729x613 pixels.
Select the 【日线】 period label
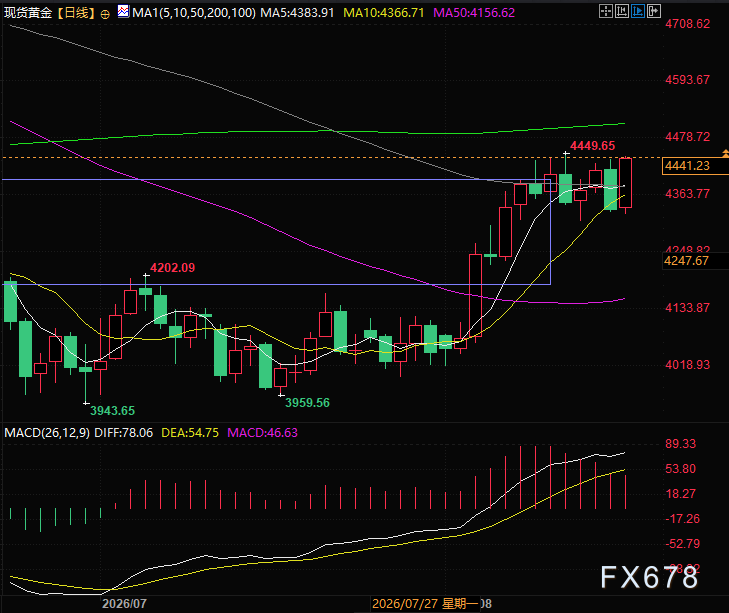pyautogui.click(x=76, y=13)
